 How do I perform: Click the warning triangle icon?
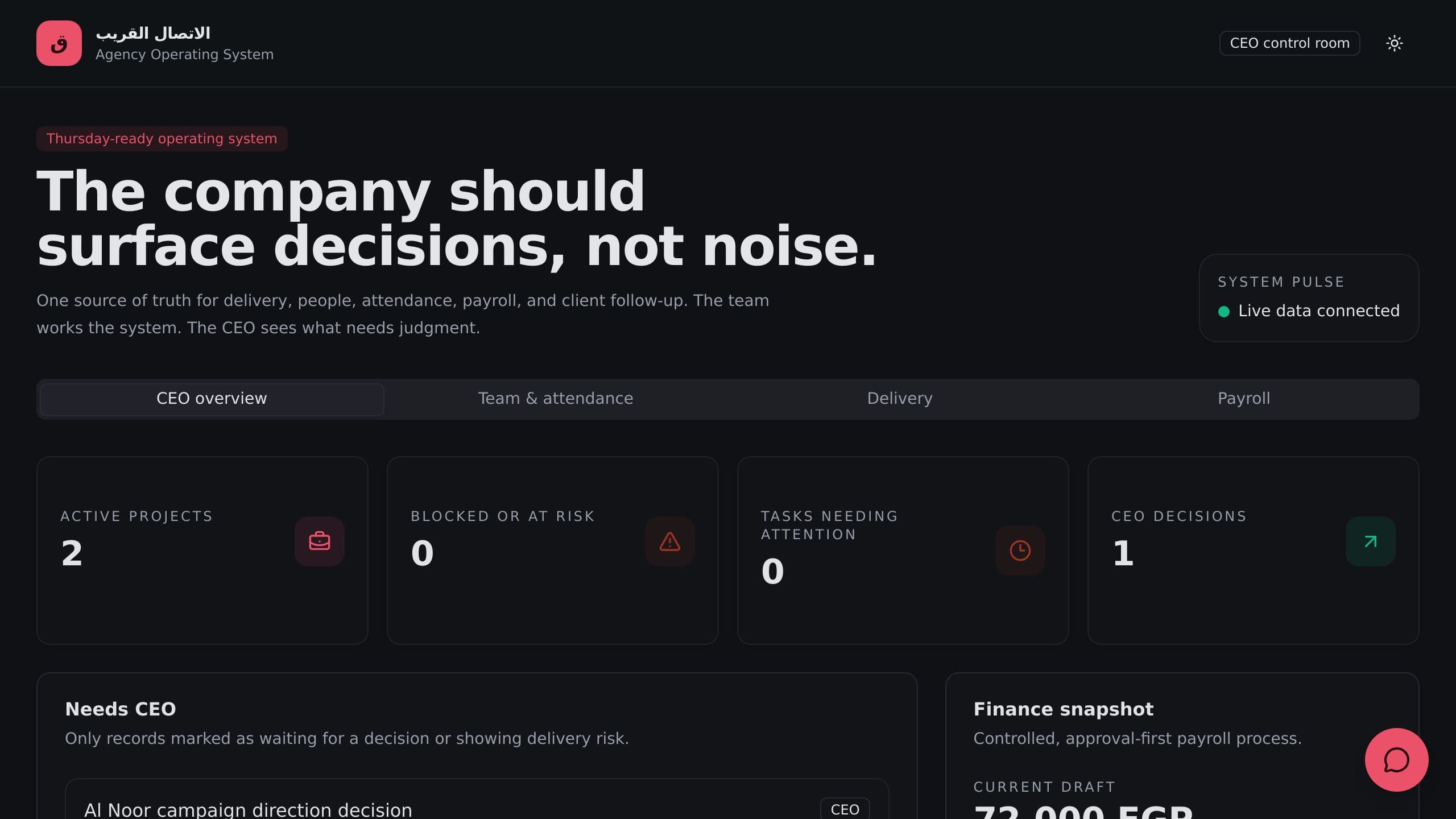670,541
